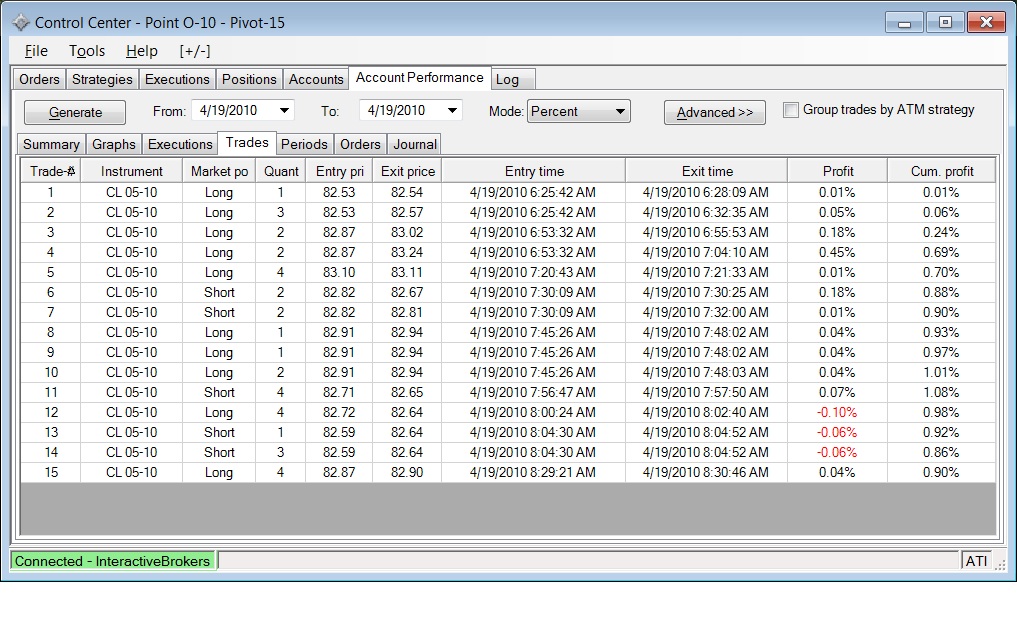Switch to the Orders main tab
The height and width of the screenshot is (630, 1017).
tap(39, 79)
